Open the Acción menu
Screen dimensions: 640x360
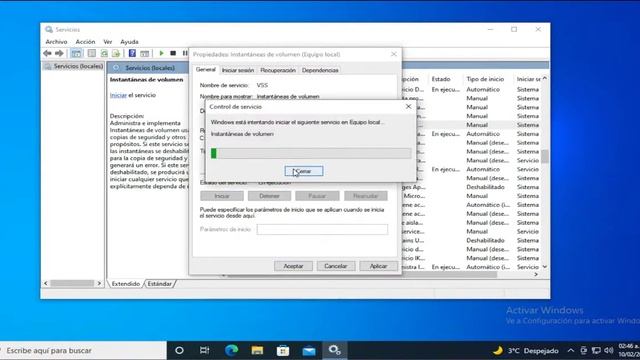click(85, 42)
